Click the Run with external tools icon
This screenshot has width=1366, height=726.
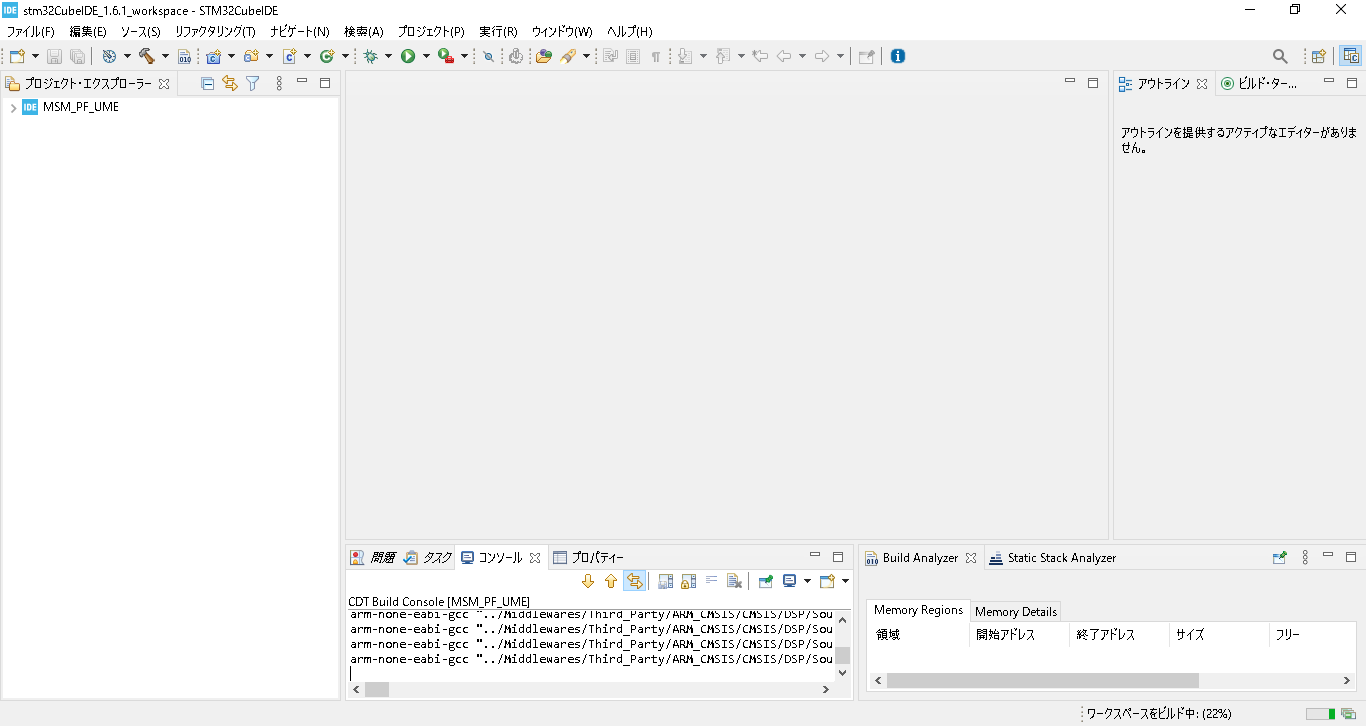(446, 56)
